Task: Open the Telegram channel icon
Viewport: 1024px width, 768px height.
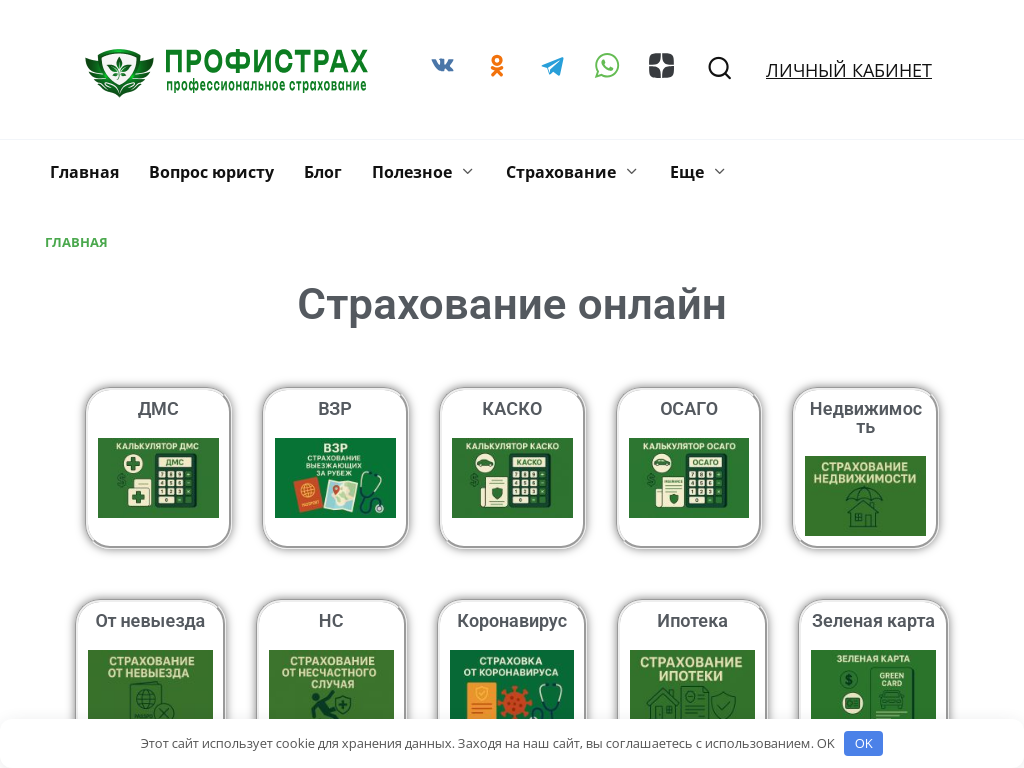Action: [x=552, y=66]
